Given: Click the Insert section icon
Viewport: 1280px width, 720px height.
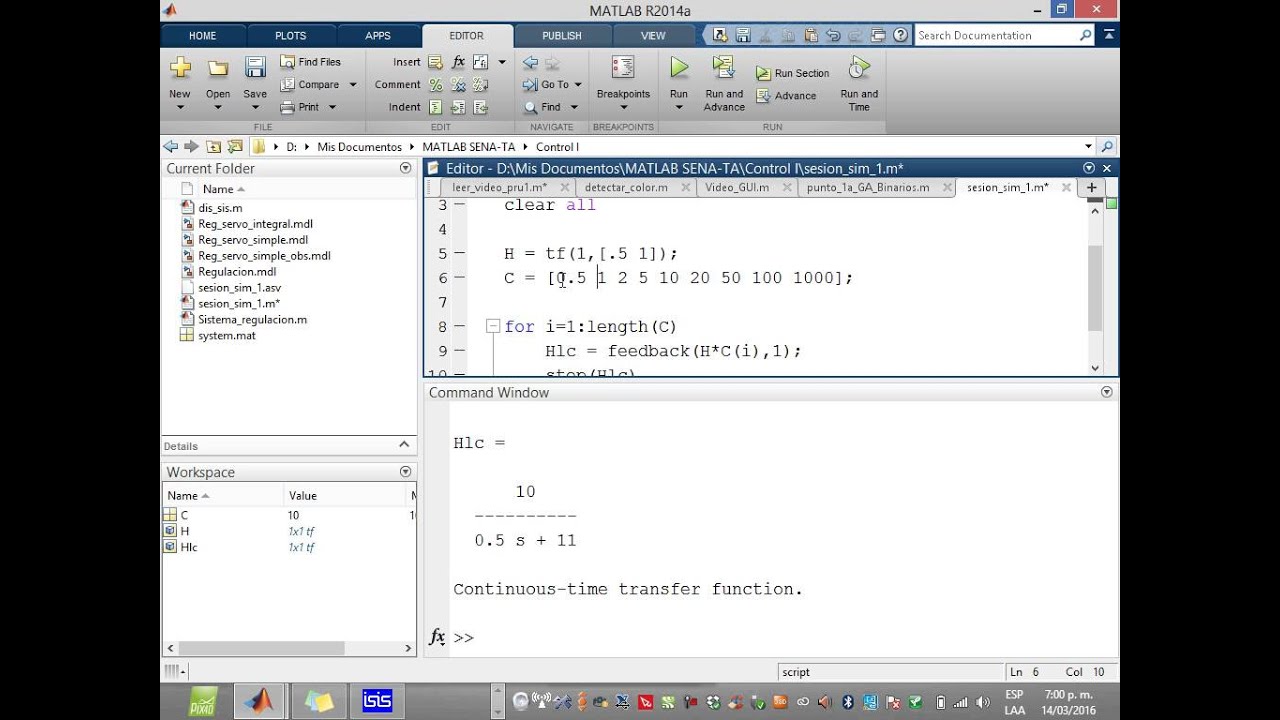Looking at the screenshot, I should click(x=436, y=62).
